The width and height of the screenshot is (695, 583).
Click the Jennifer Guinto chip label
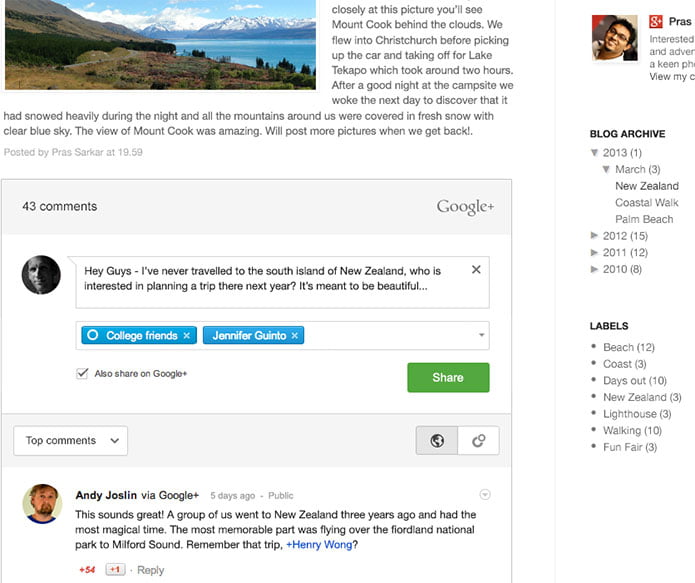point(249,336)
